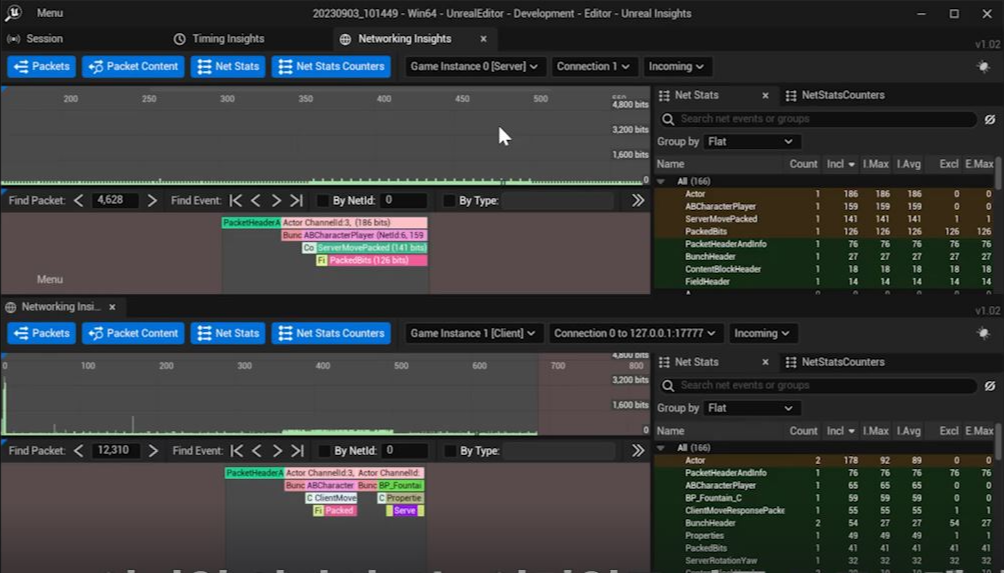Toggle Packet Content view in bottom Client toolbar

(133, 333)
